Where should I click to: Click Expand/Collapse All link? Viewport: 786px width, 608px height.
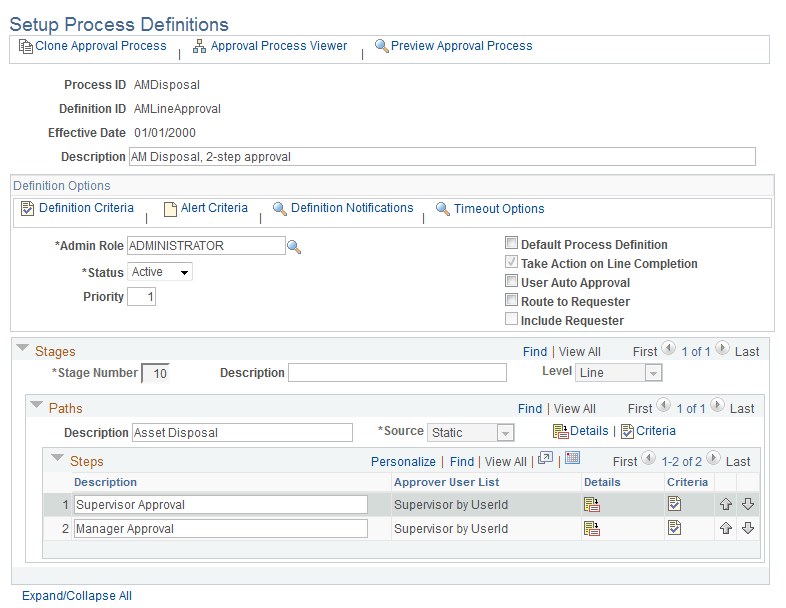tap(77, 596)
